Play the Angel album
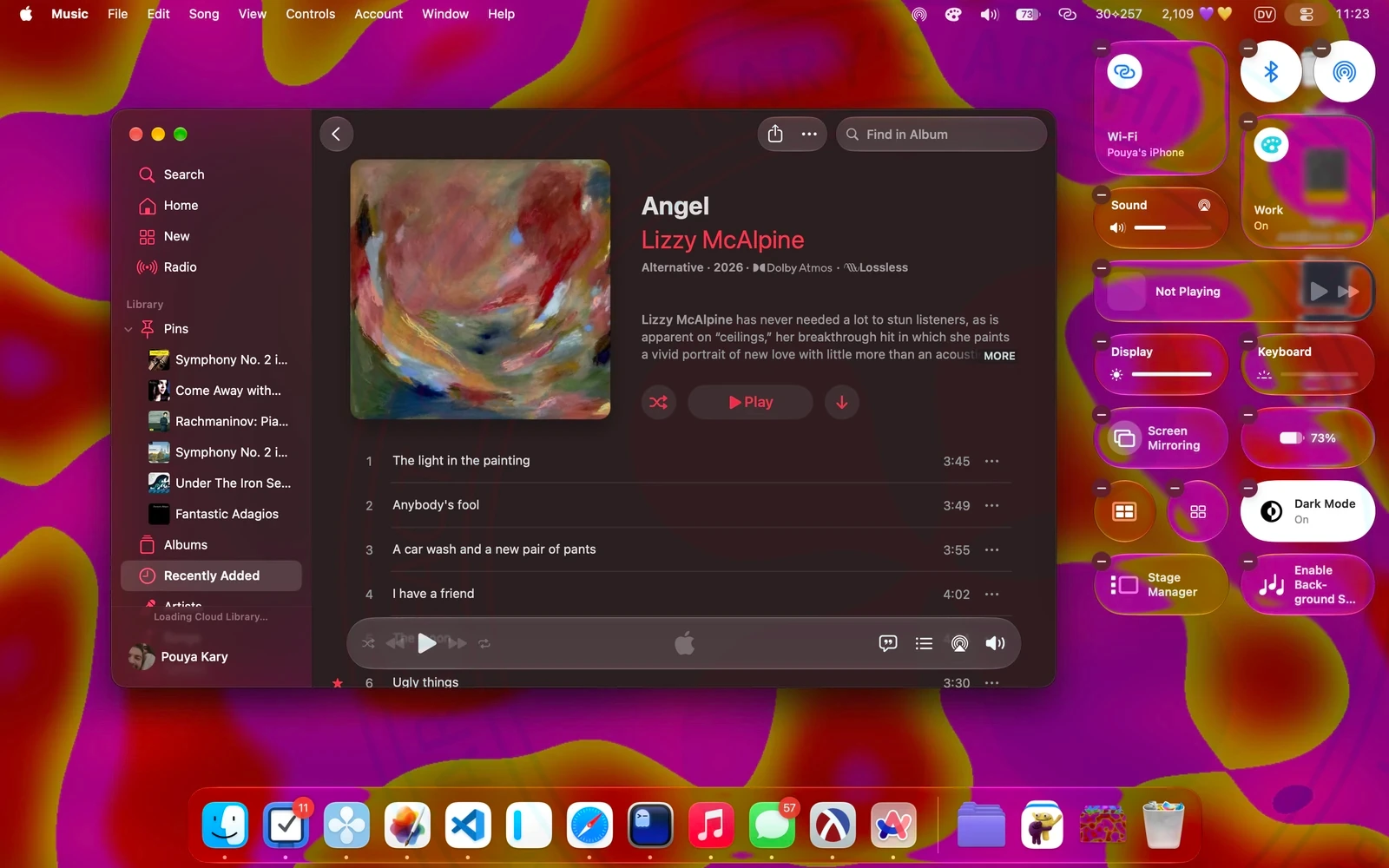Image resolution: width=1389 pixels, height=868 pixels. (750, 402)
